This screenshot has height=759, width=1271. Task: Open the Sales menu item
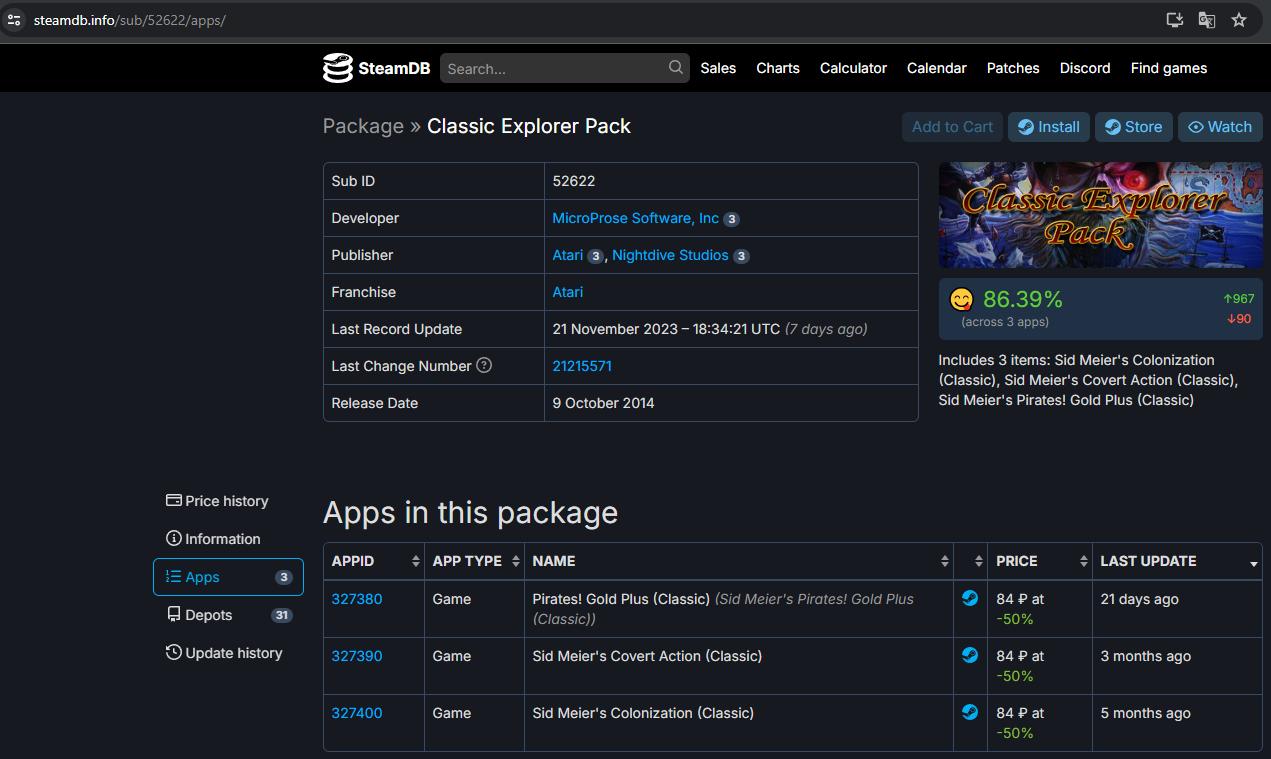[x=718, y=68]
